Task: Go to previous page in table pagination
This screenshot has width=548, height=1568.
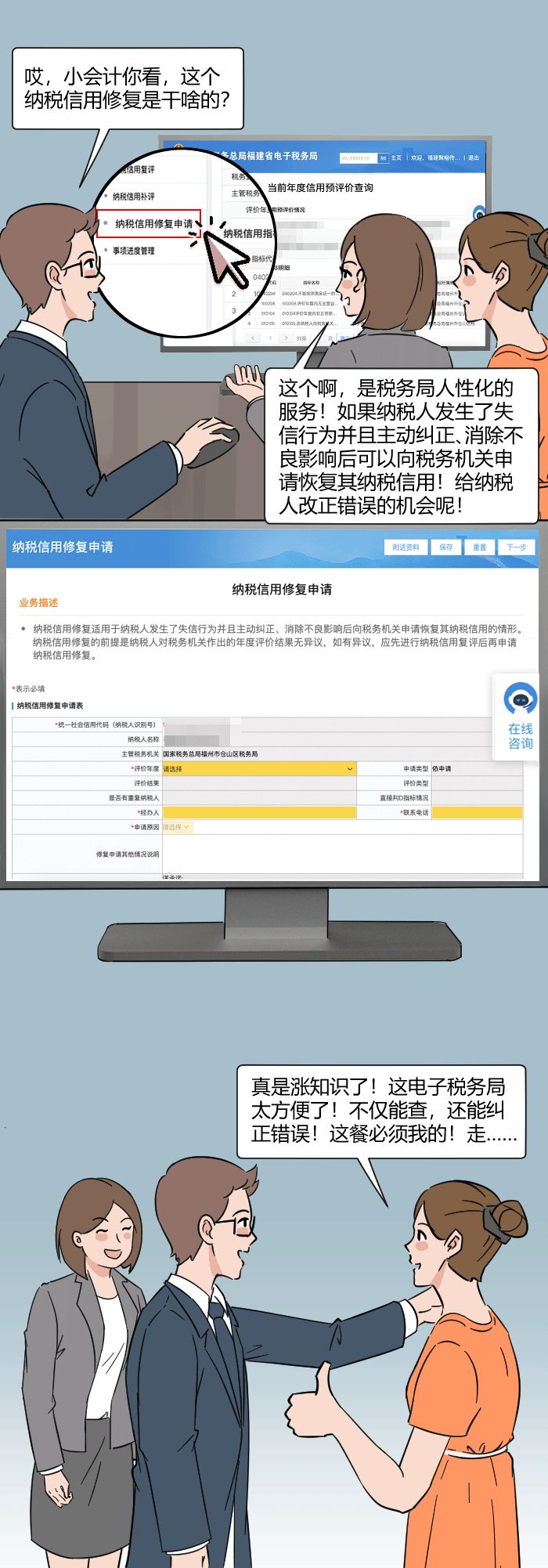Action: [x=253, y=338]
